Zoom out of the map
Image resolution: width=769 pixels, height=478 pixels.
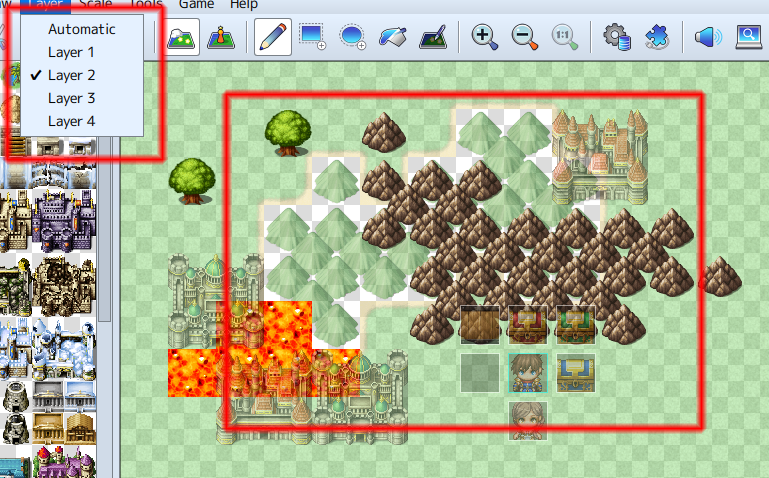pos(524,37)
